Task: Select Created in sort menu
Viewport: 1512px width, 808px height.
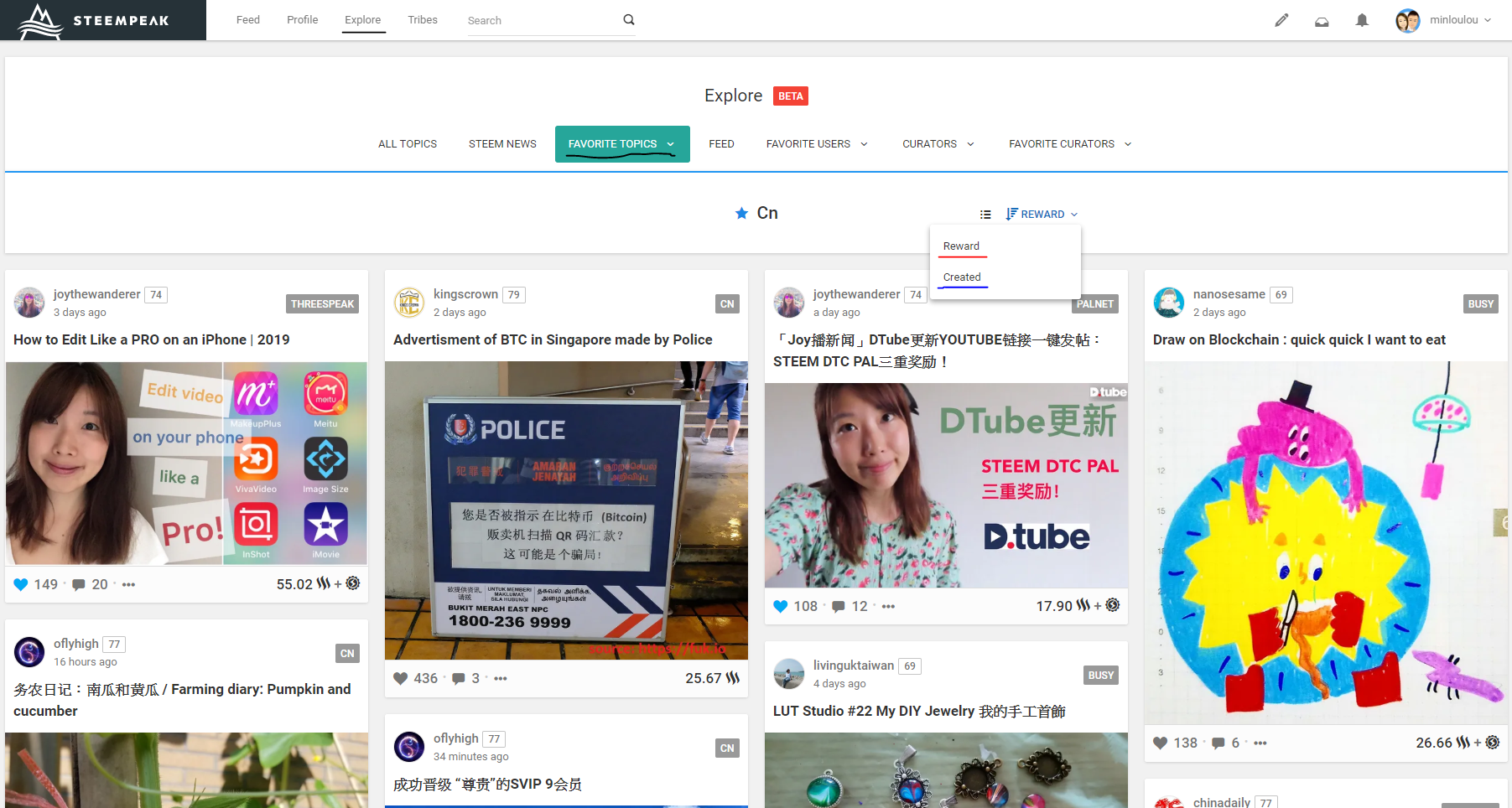Action: point(962,277)
